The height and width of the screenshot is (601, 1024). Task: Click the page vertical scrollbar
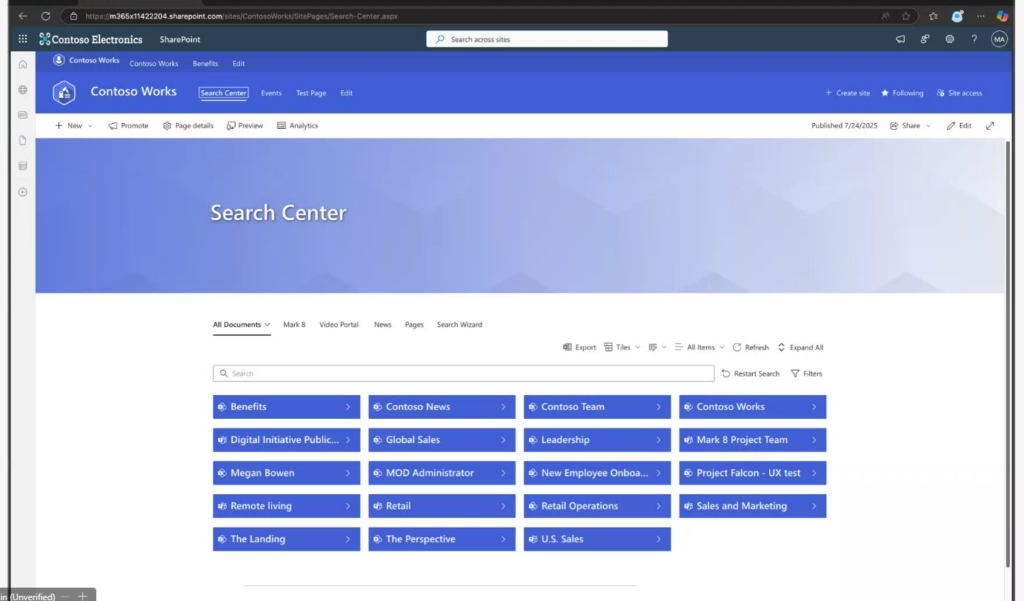[1008, 353]
